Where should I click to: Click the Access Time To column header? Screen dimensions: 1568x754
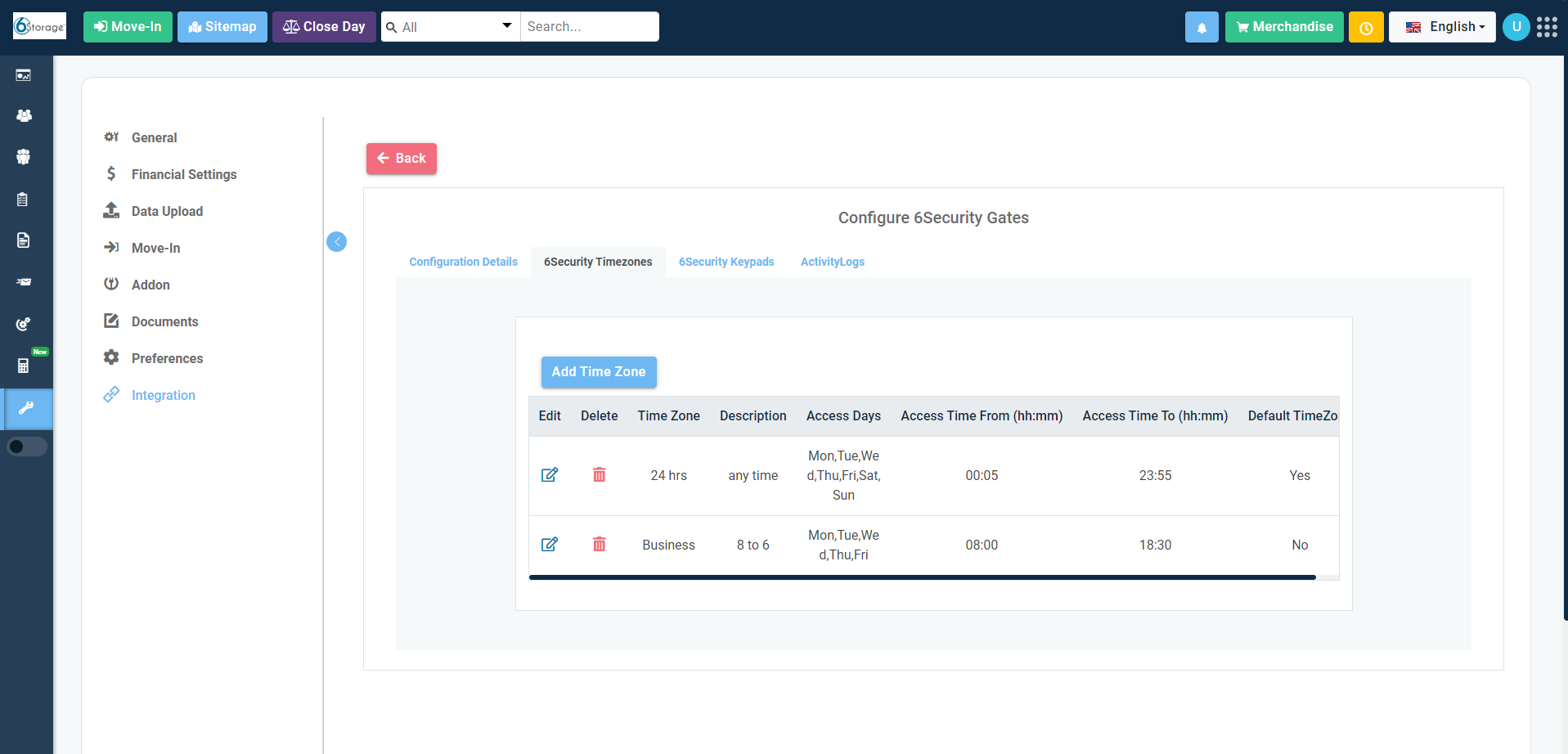pos(1155,416)
